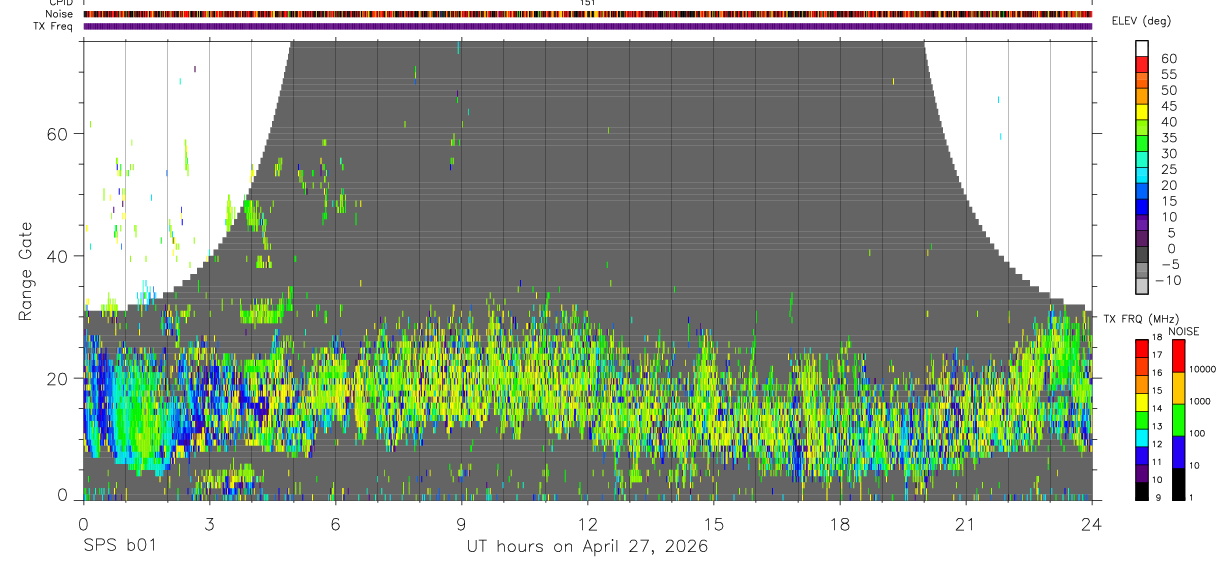Click the x-axis tick label '21'
The image size is (1228, 567).
966,523
